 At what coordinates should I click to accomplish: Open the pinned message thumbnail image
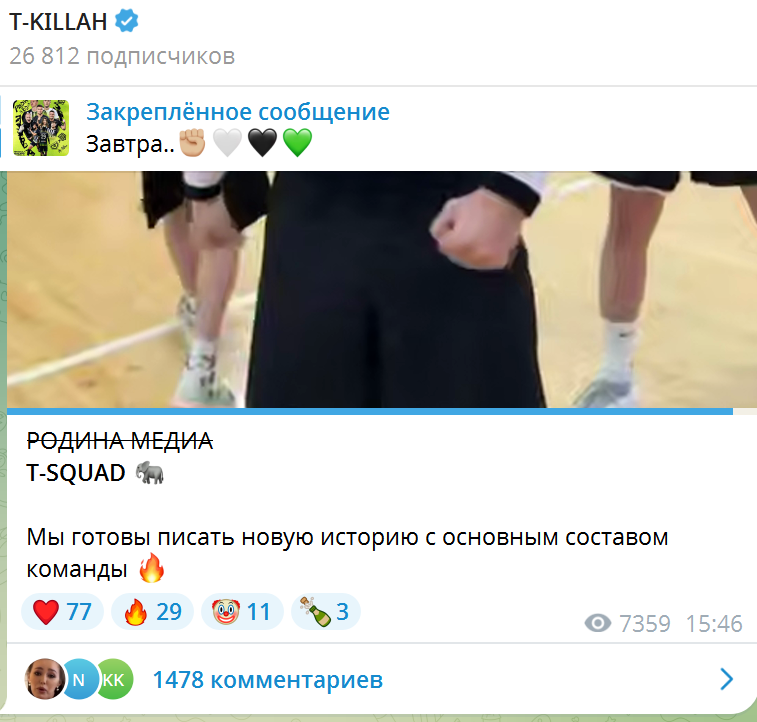point(41,128)
